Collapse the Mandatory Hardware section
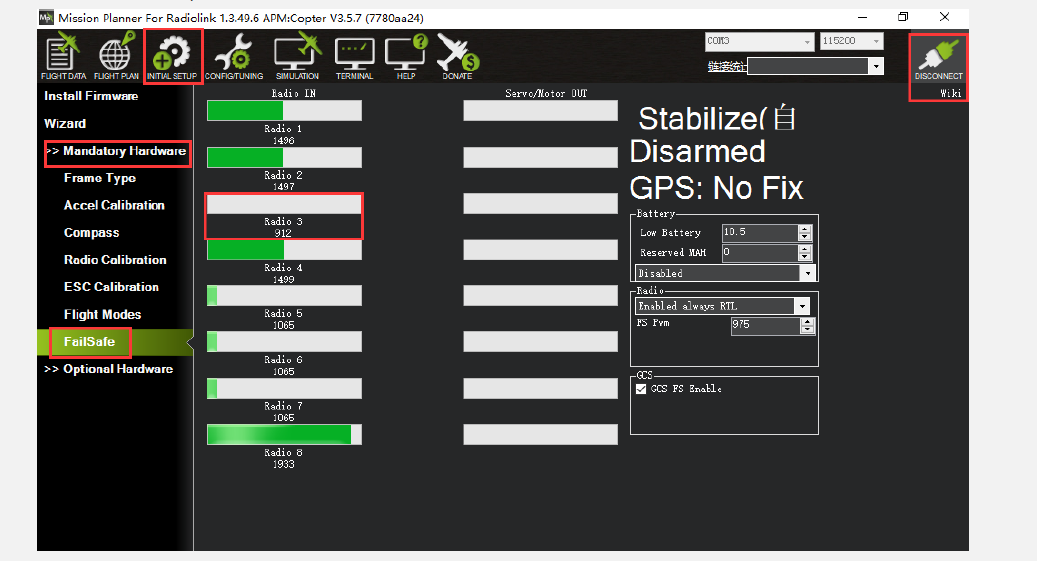Viewport: 1037px width, 561px height. click(x=116, y=151)
